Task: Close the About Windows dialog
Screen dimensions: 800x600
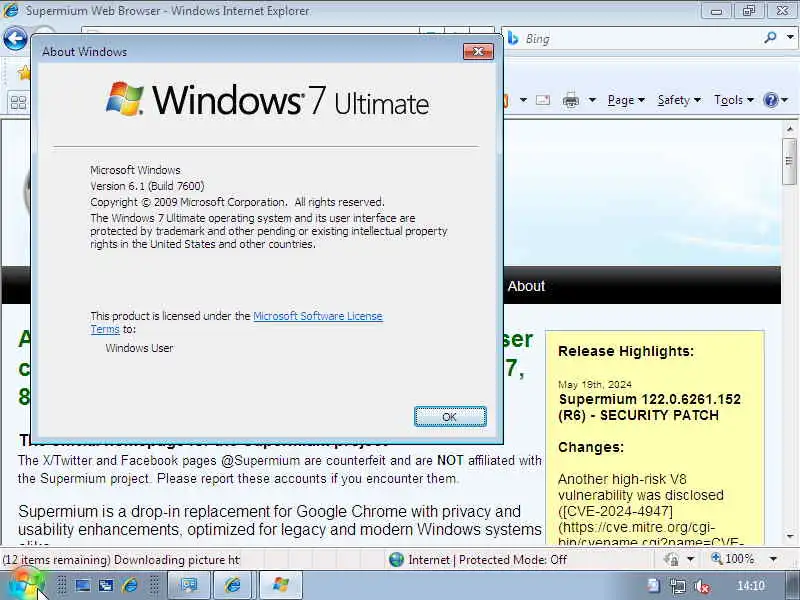Action: click(478, 52)
